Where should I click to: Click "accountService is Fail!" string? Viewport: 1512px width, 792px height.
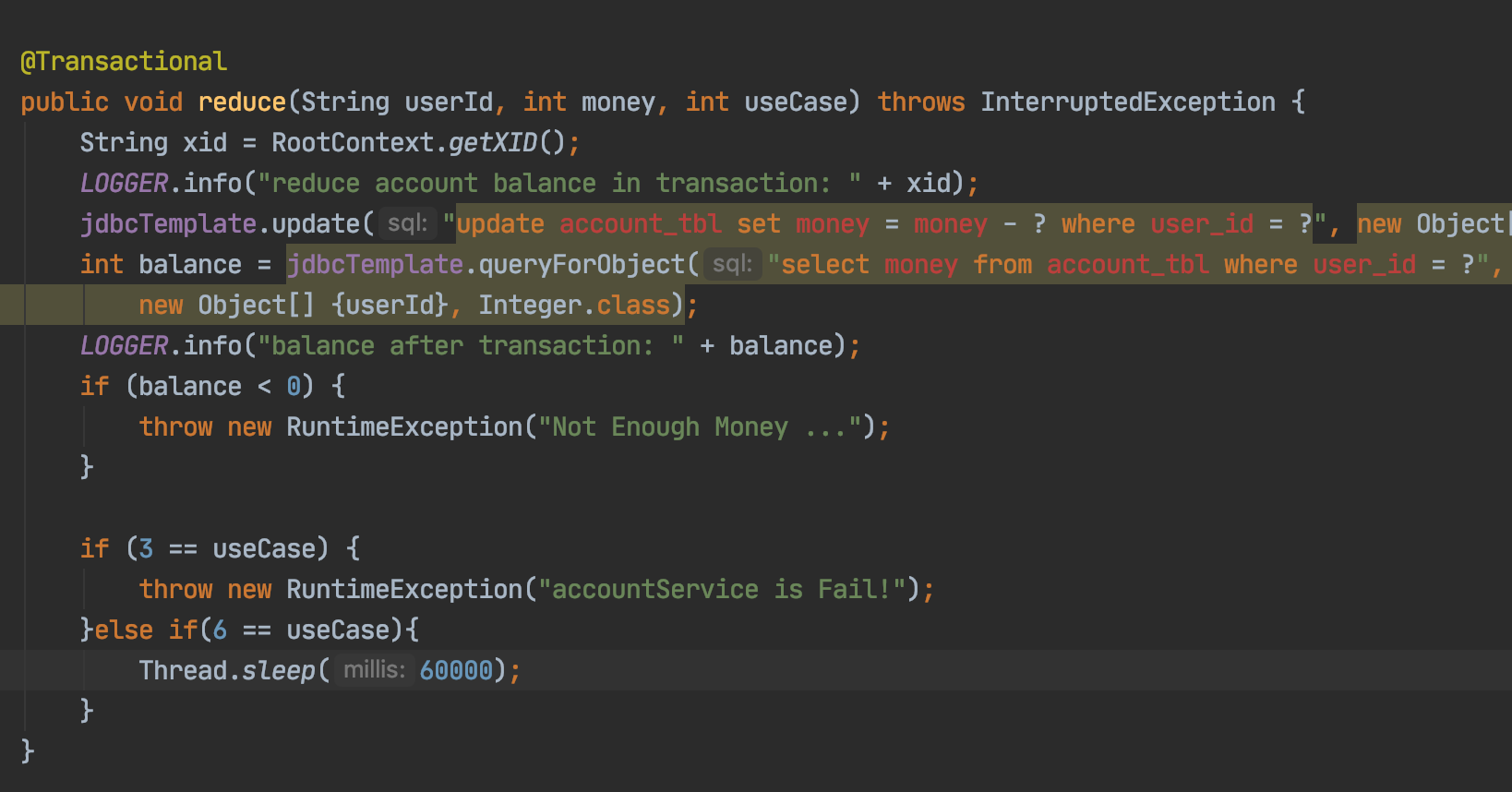click(x=722, y=590)
